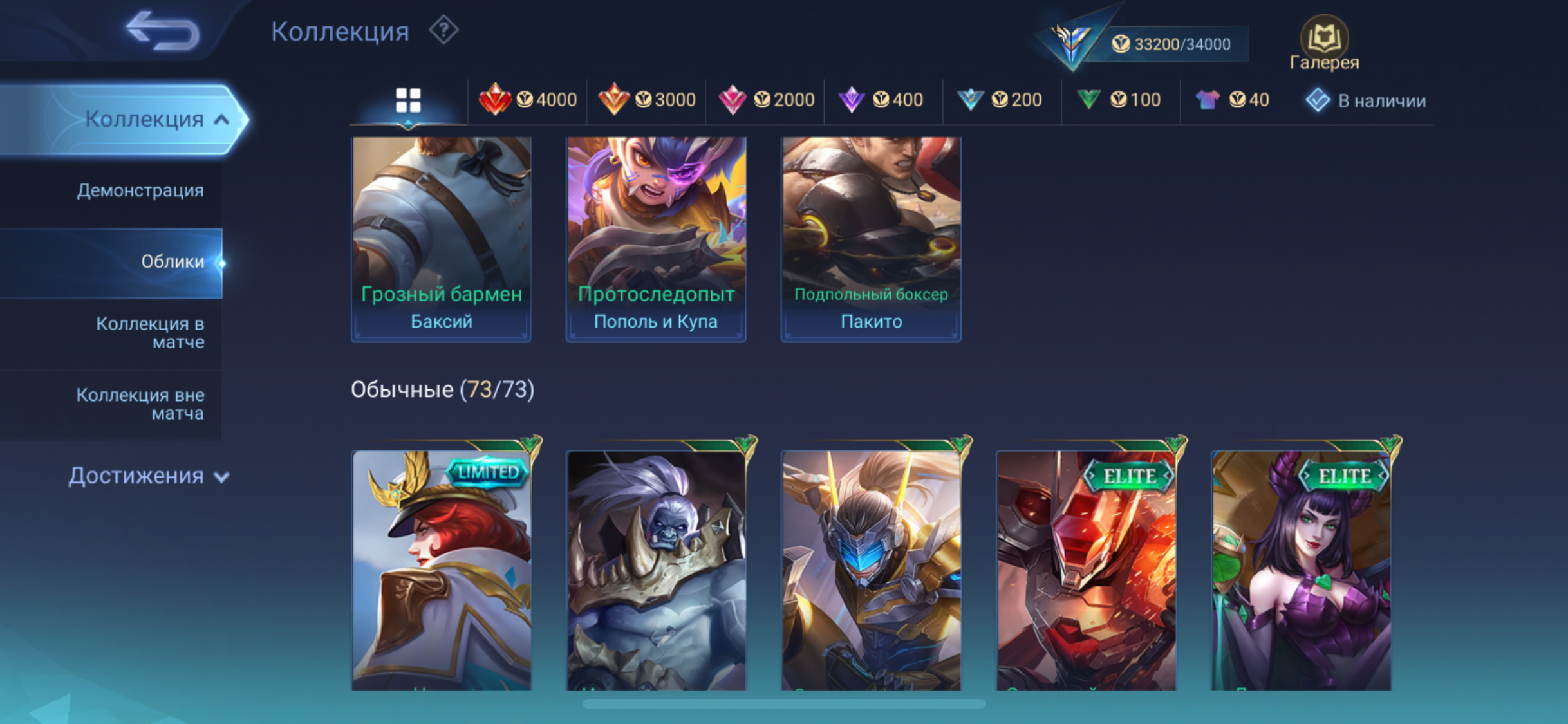1568x724 pixels.
Task: Open the Подпольный боксер Пакито skin card
Action: (871, 238)
